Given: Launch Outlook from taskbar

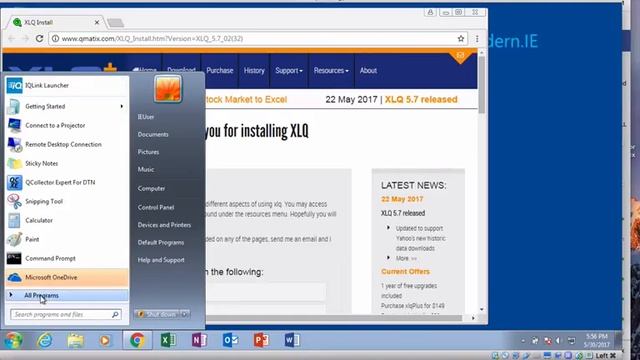Looking at the screenshot, I should (230, 340).
